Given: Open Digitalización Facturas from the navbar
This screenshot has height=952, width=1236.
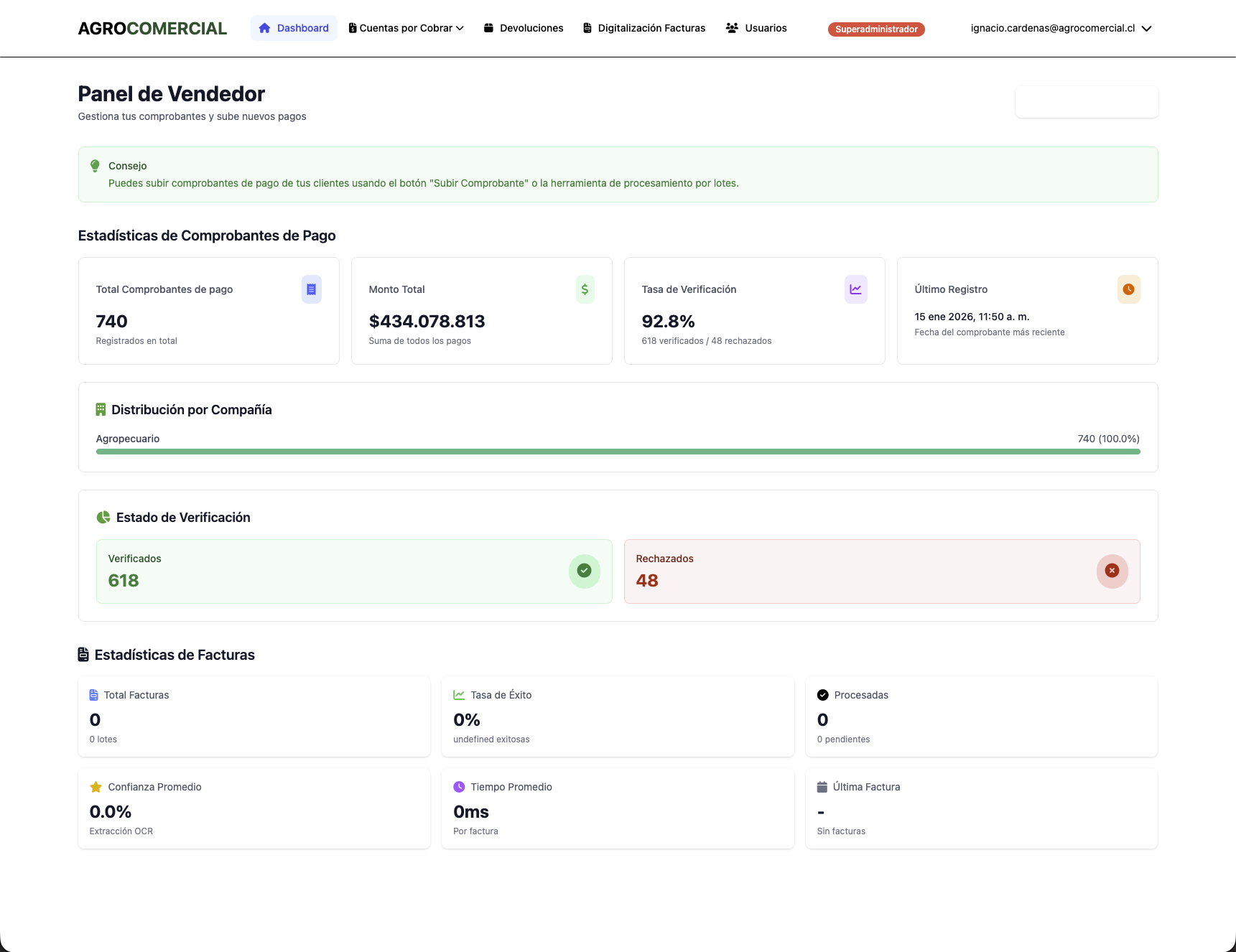Looking at the screenshot, I should click(x=644, y=28).
